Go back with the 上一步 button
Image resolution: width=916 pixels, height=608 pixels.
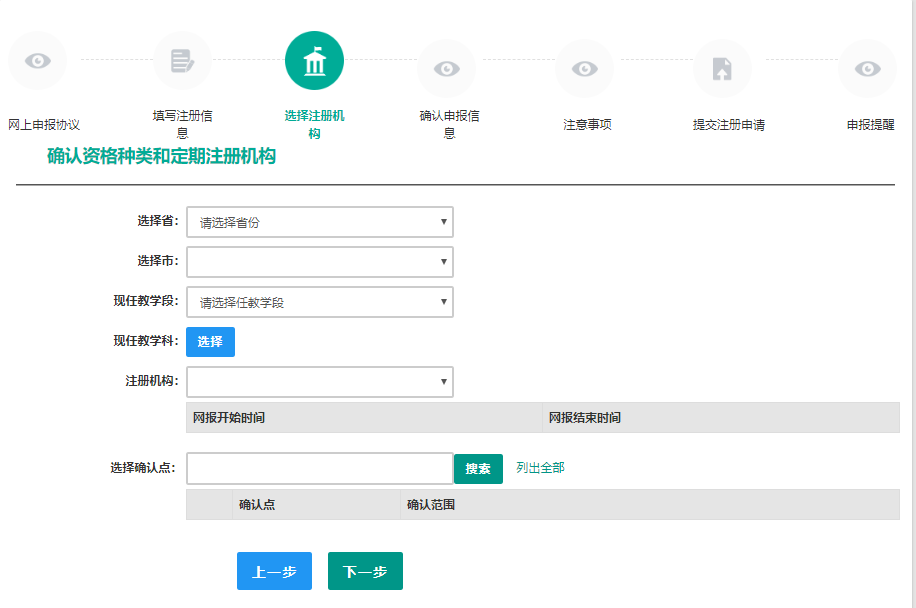[274, 571]
